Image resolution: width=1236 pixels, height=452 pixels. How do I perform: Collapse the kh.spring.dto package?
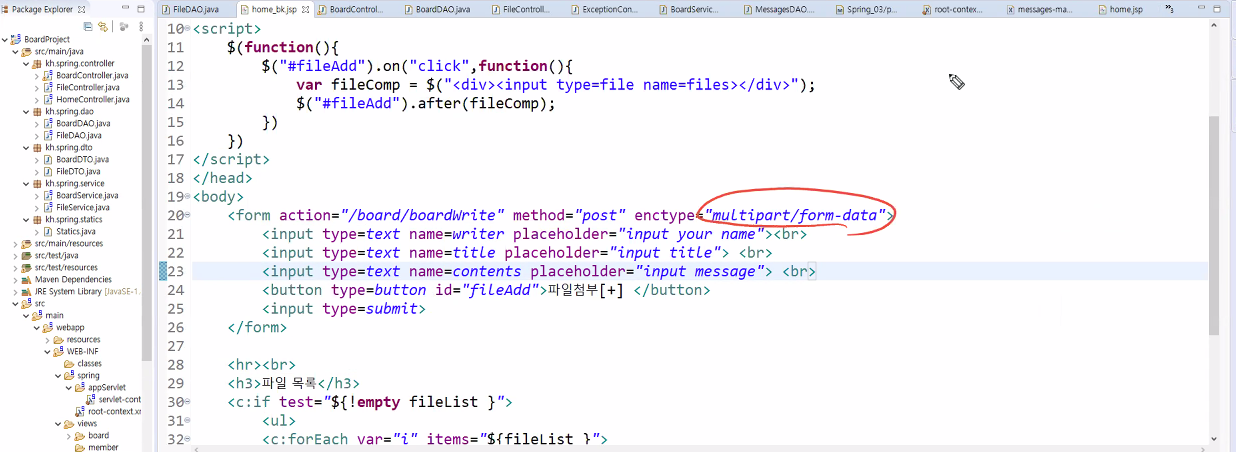click(26, 147)
